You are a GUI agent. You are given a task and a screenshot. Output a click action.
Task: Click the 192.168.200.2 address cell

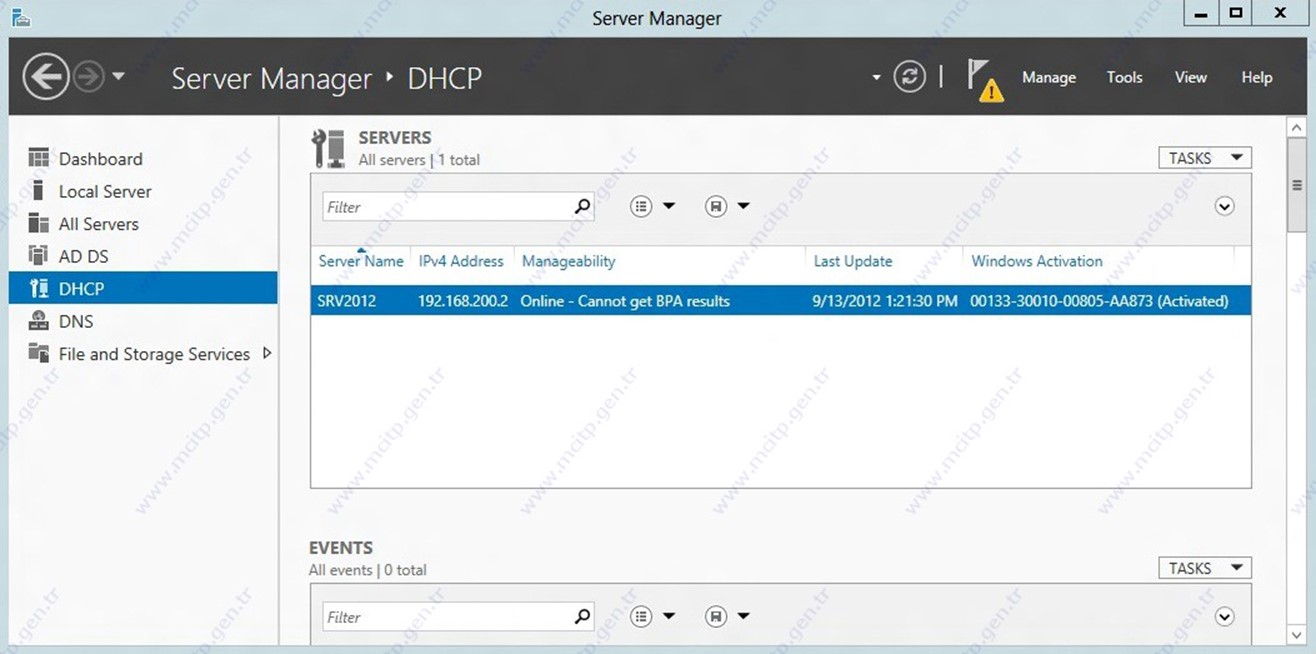click(463, 301)
